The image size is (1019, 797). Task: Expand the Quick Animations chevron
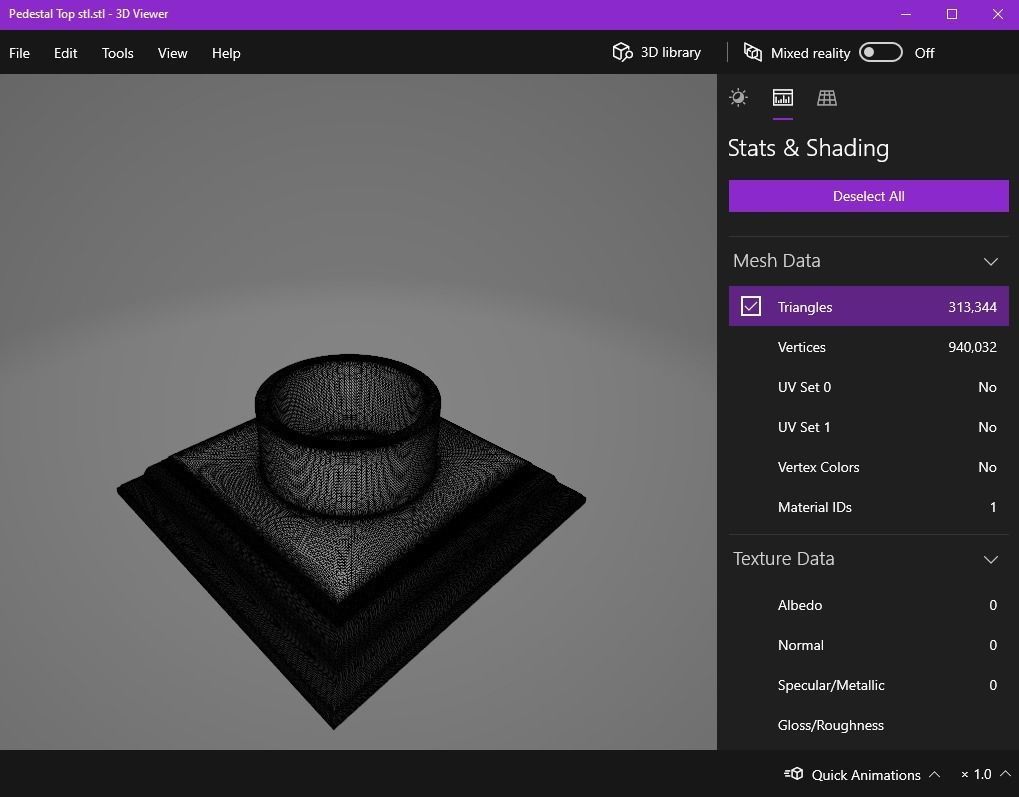[935, 774]
